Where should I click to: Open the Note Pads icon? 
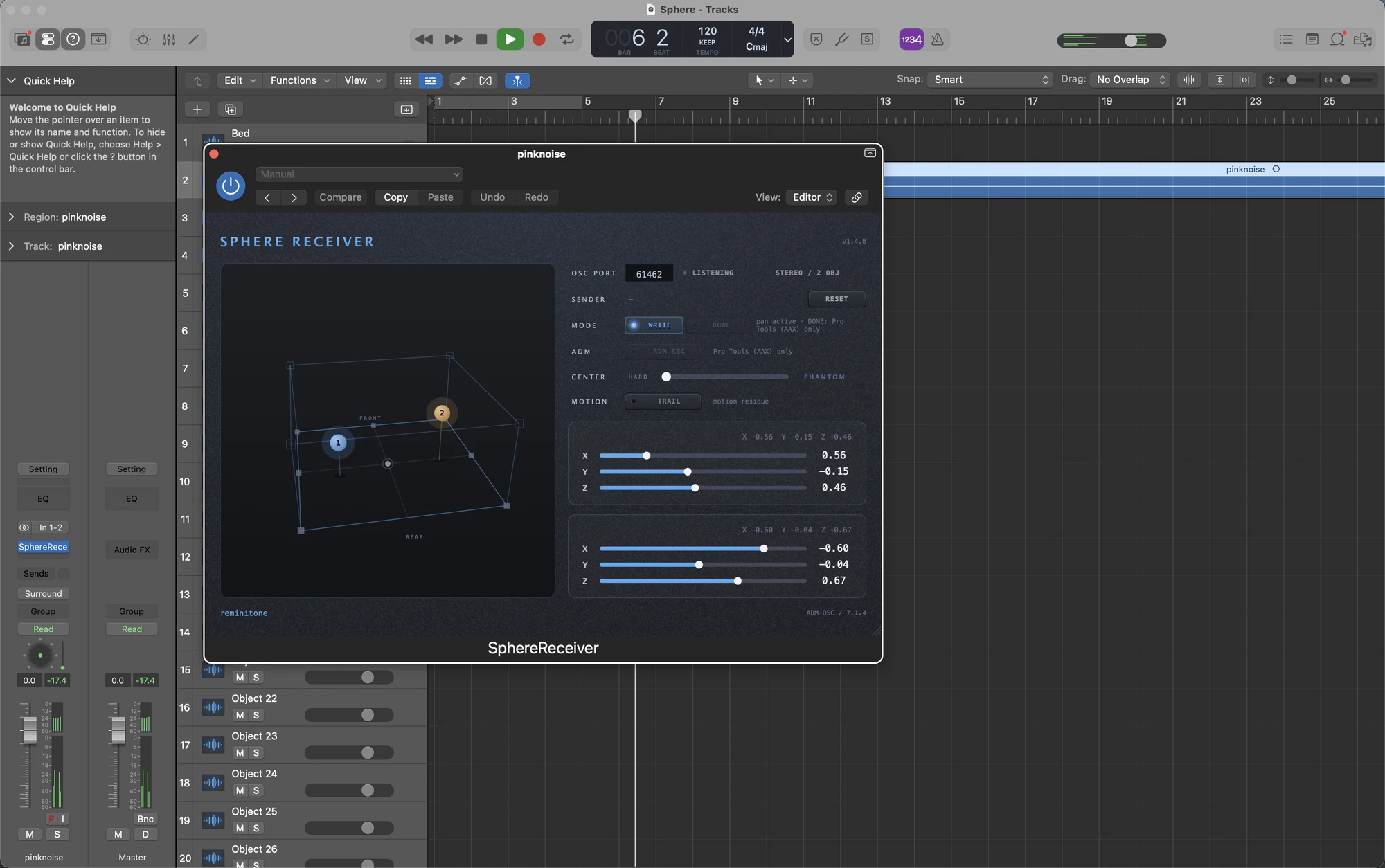1312,39
